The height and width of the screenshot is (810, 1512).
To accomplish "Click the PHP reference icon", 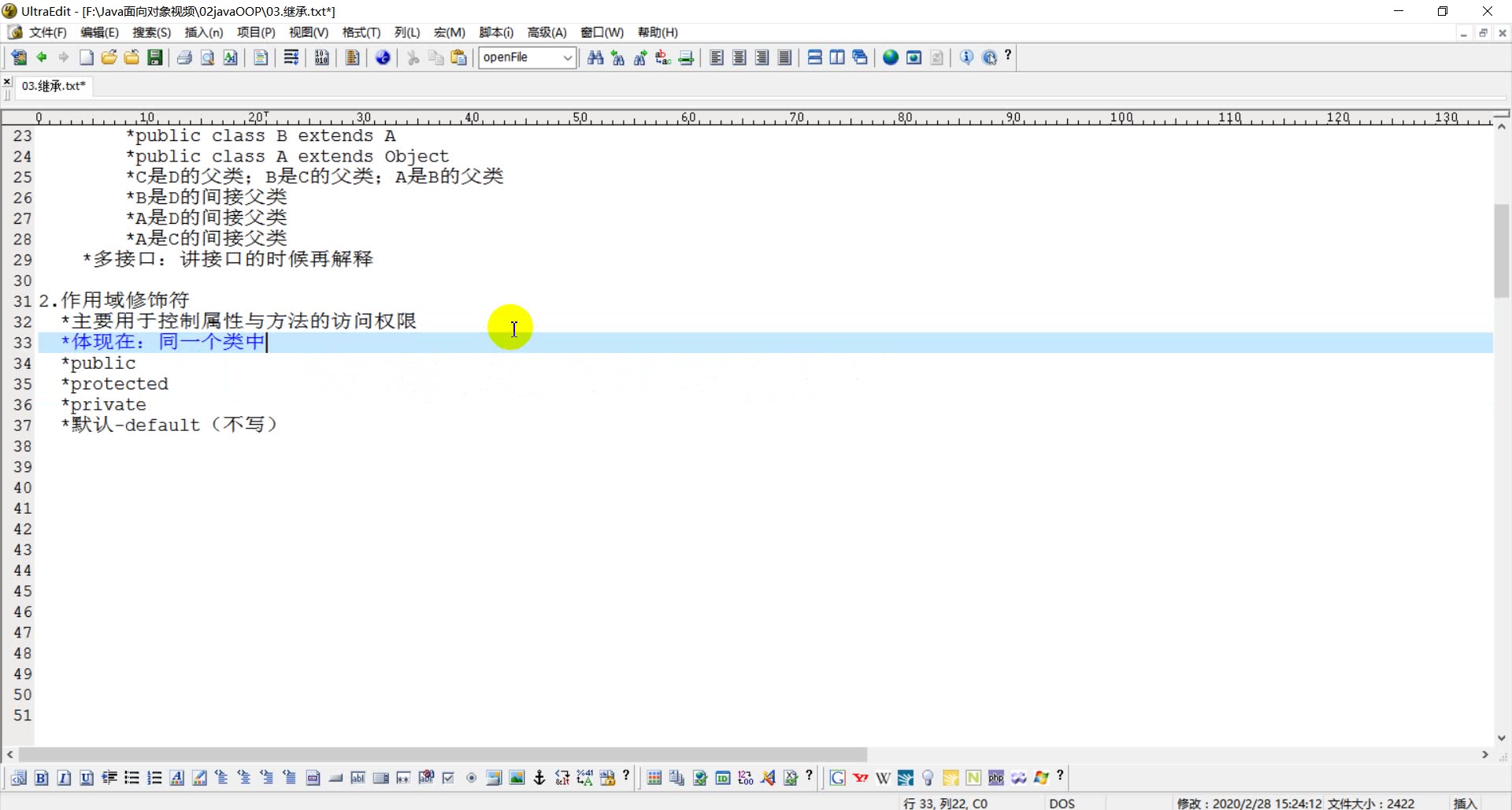I will click(x=996, y=778).
